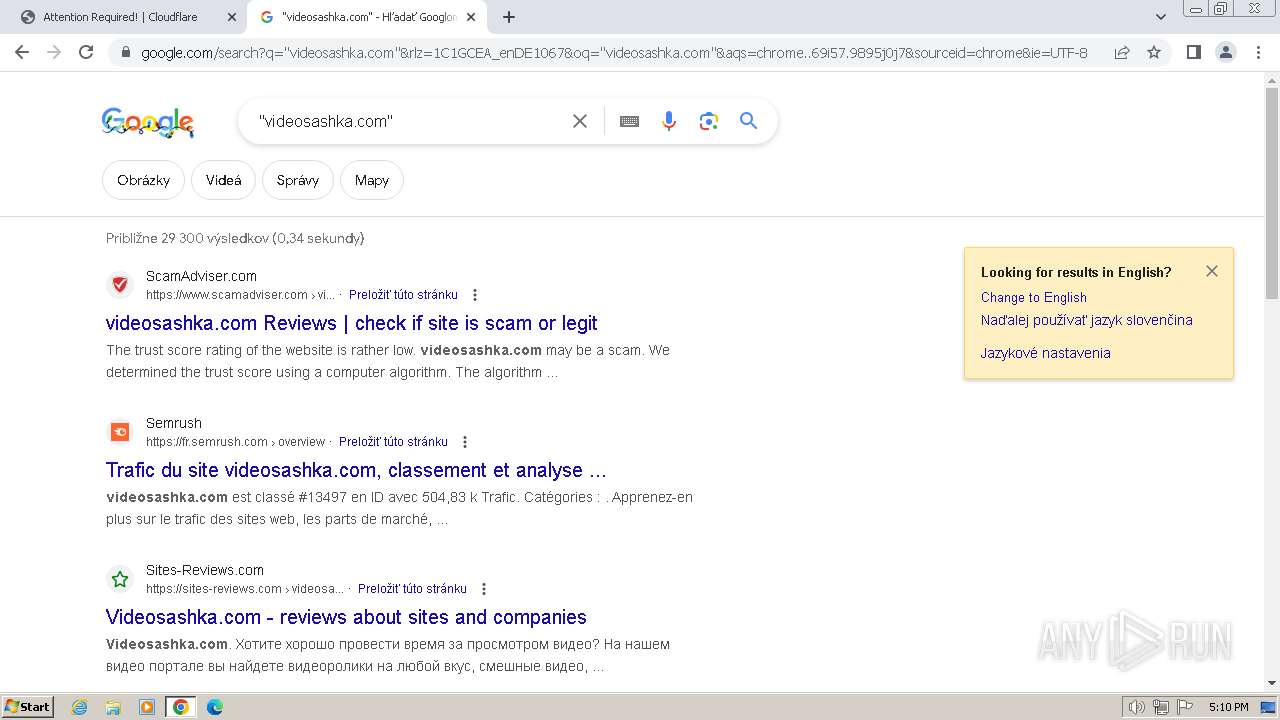Screen dimensions: 1280x720
Task: Open more options for Semrush result
Action: [465, 442]
